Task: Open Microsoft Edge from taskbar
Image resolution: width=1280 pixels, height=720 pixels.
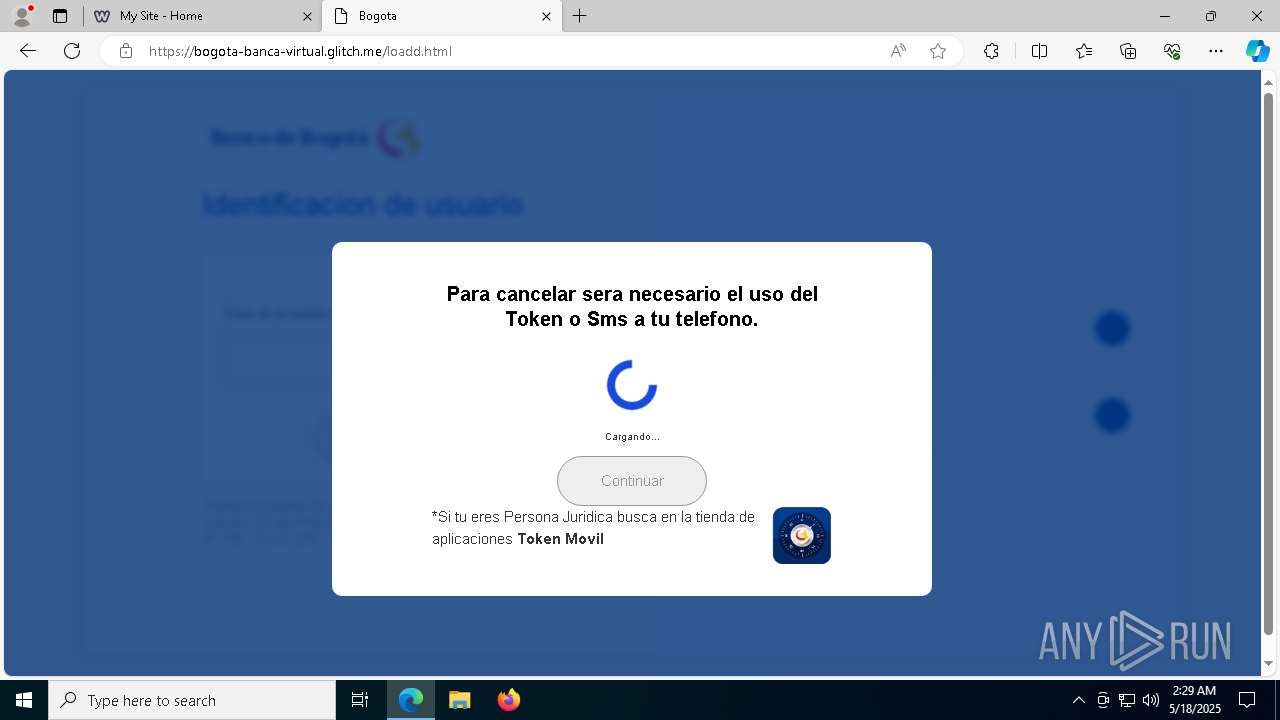Action: [x=411, y=700]
